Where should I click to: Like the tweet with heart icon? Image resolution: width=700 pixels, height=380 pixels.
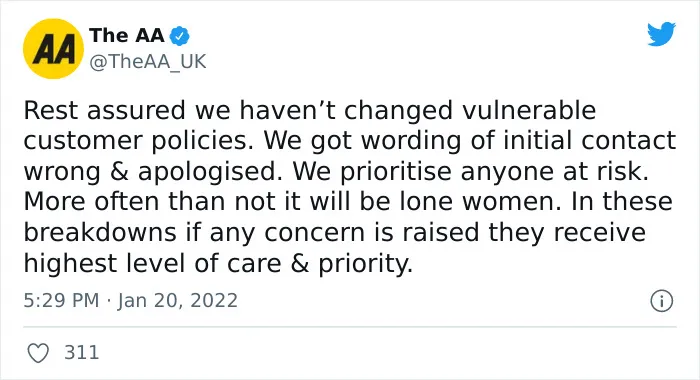tap(38, 353)
